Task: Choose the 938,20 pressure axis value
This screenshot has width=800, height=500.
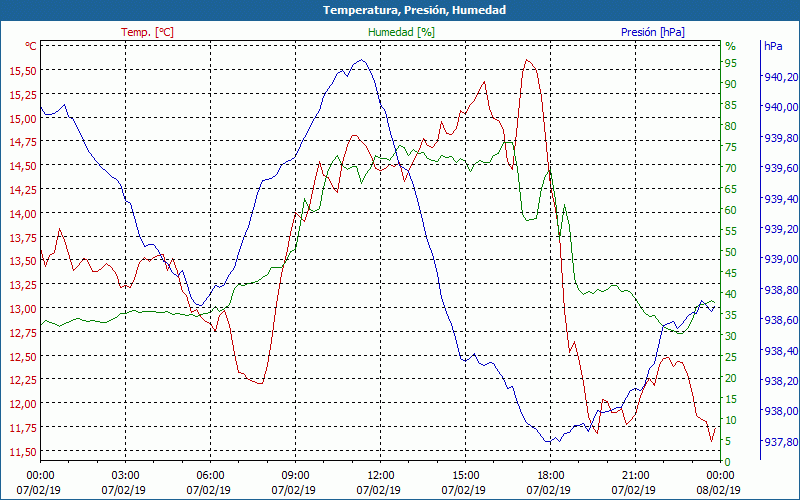Action: (779, 381)
